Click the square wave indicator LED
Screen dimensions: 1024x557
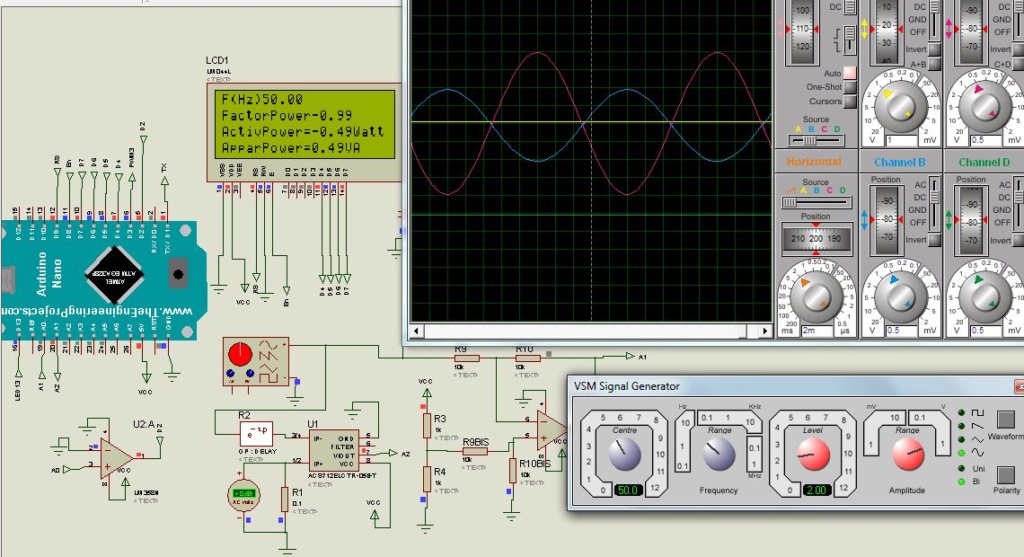pyautogui.click(x=961, y=413)
